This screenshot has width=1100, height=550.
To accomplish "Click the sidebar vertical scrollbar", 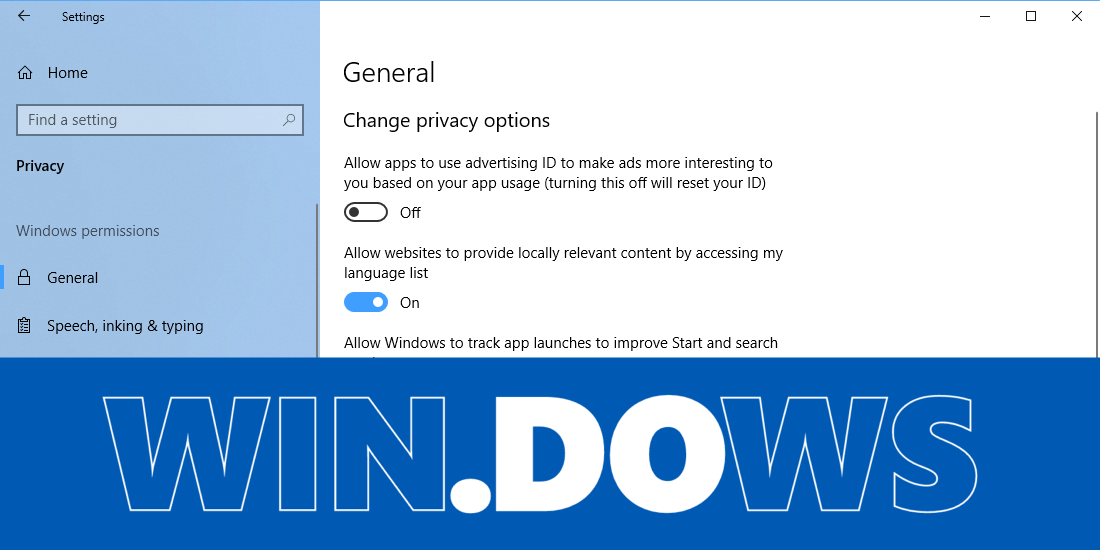I will pyautogui.click(x=317, y=281).
